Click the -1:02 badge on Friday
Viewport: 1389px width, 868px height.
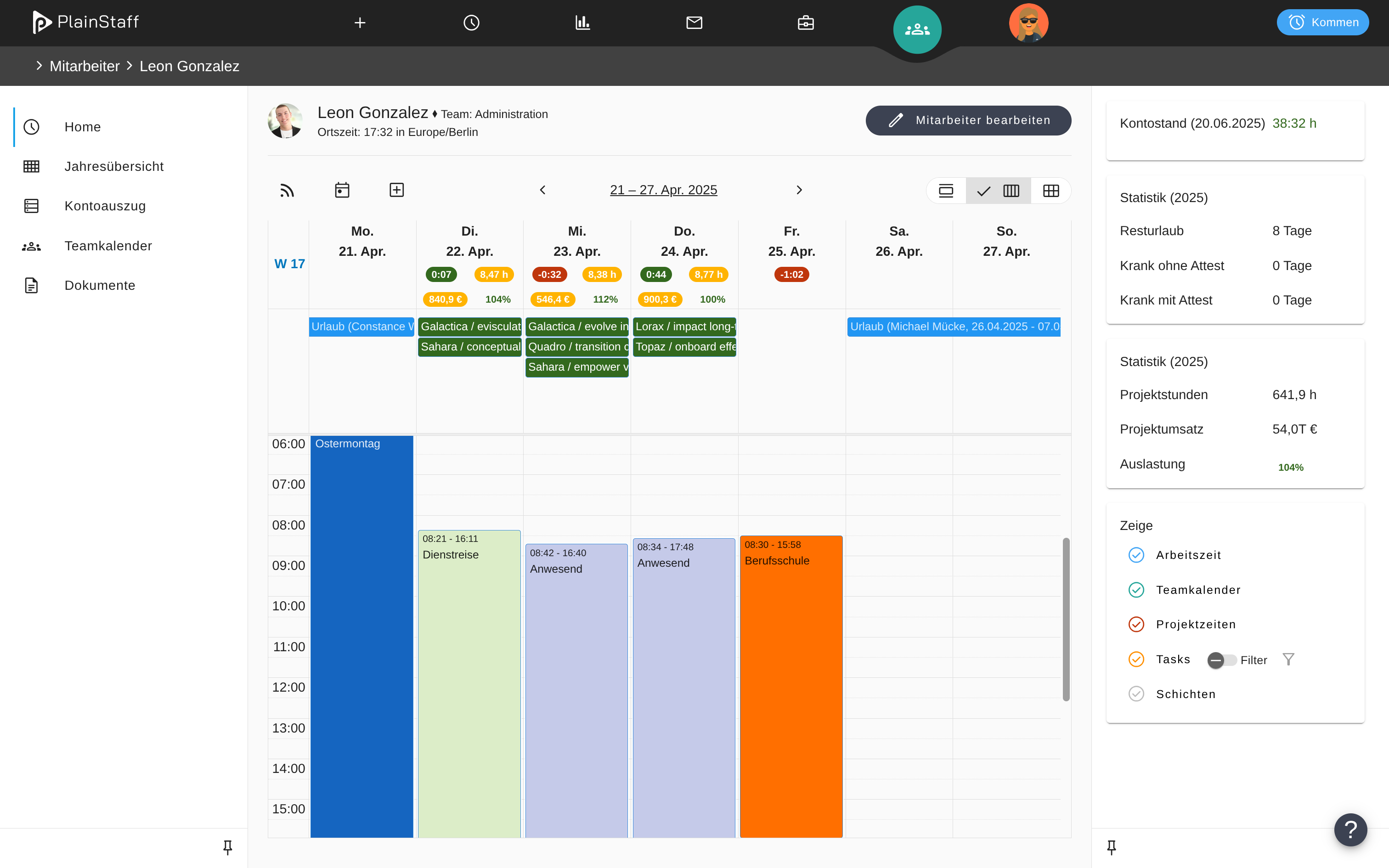click(x=791, y=275)
